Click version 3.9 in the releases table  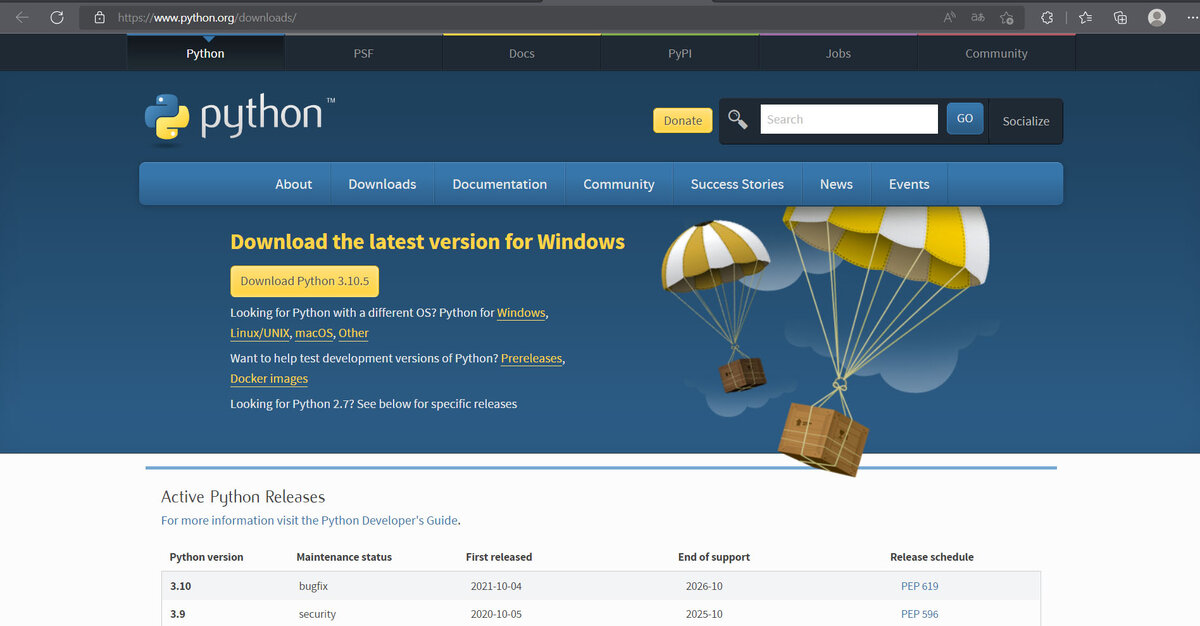coord(177,614)
